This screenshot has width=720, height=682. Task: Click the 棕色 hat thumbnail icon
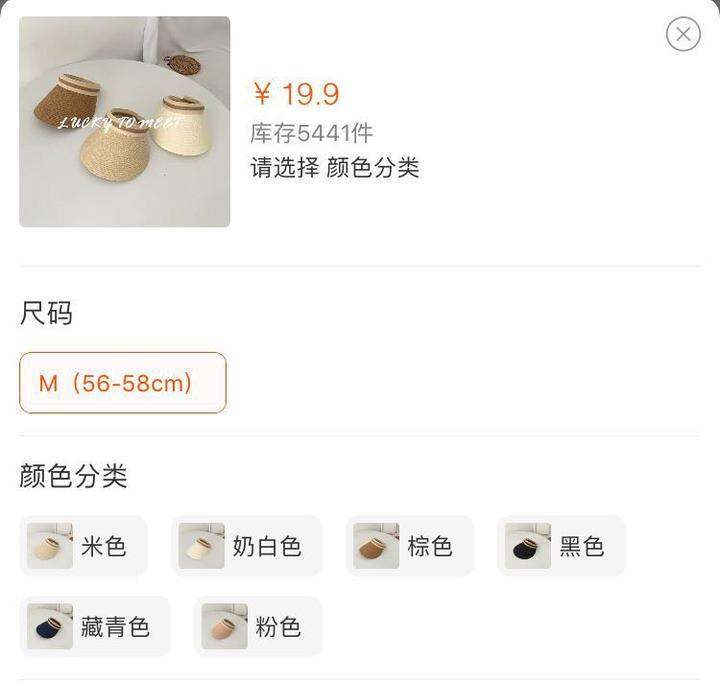376,546
